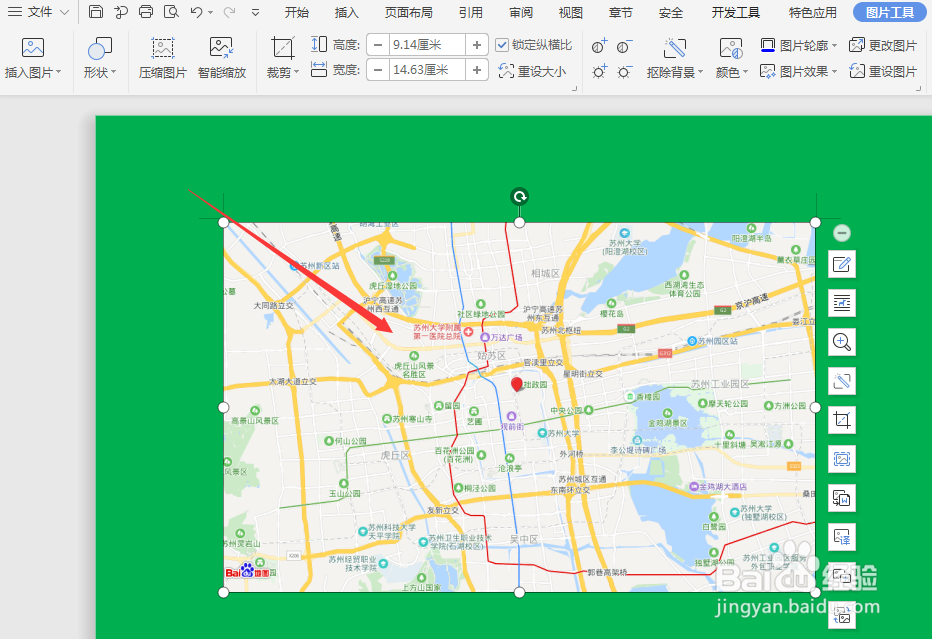Expand the 抠除背景 dropdown arrow

[x=700, y=73]
